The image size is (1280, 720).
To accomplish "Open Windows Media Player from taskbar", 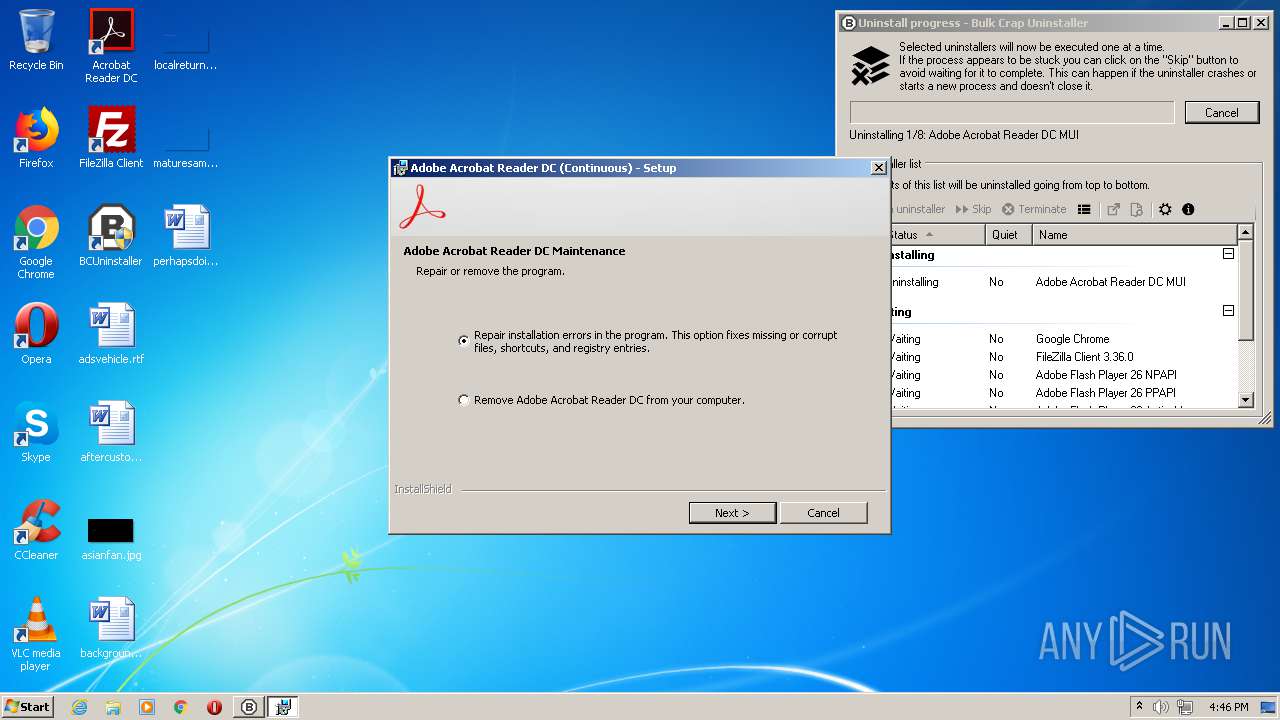I will [147, 707].
